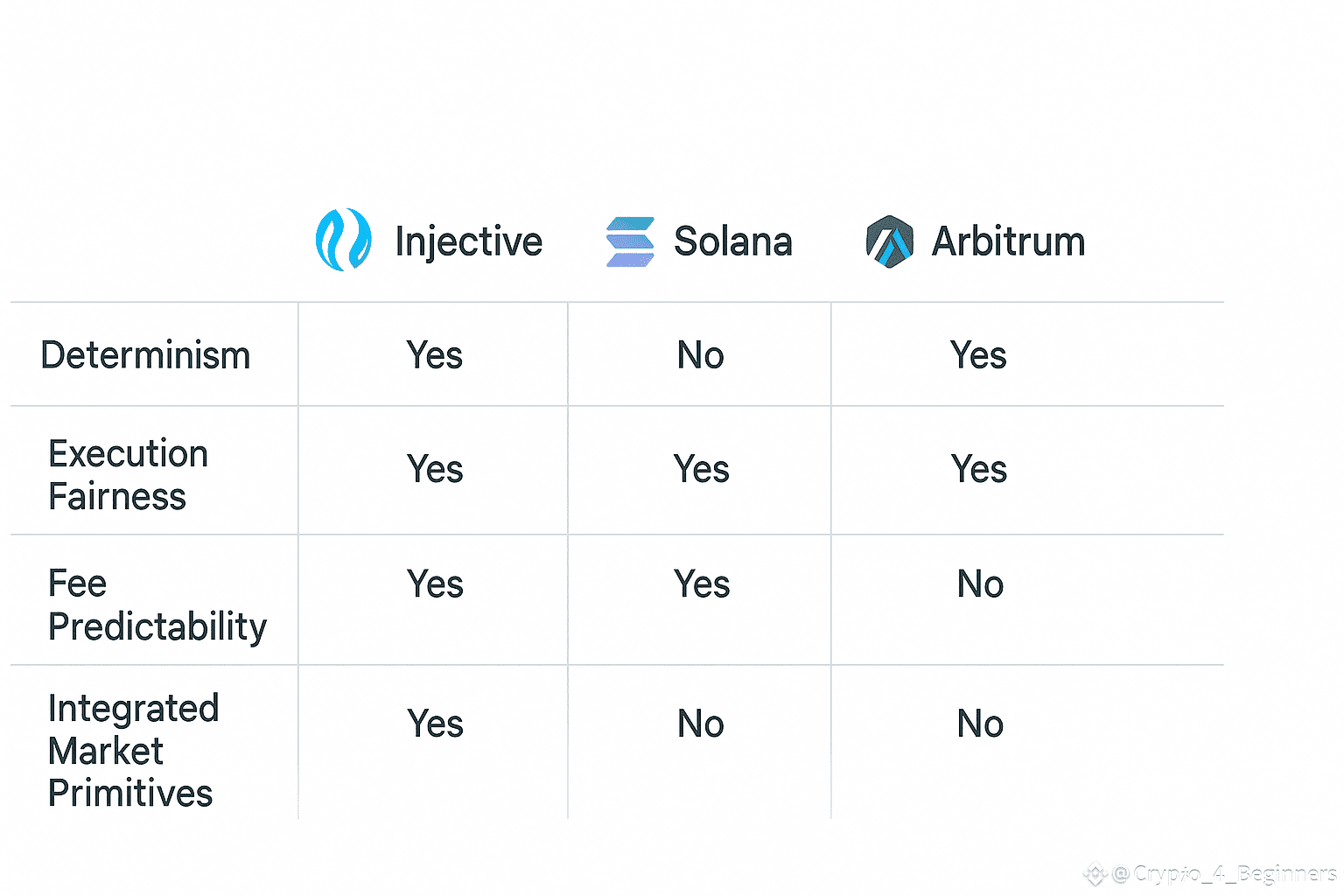Click the Arbitrum hexagon logo icon

coord(889,241)
